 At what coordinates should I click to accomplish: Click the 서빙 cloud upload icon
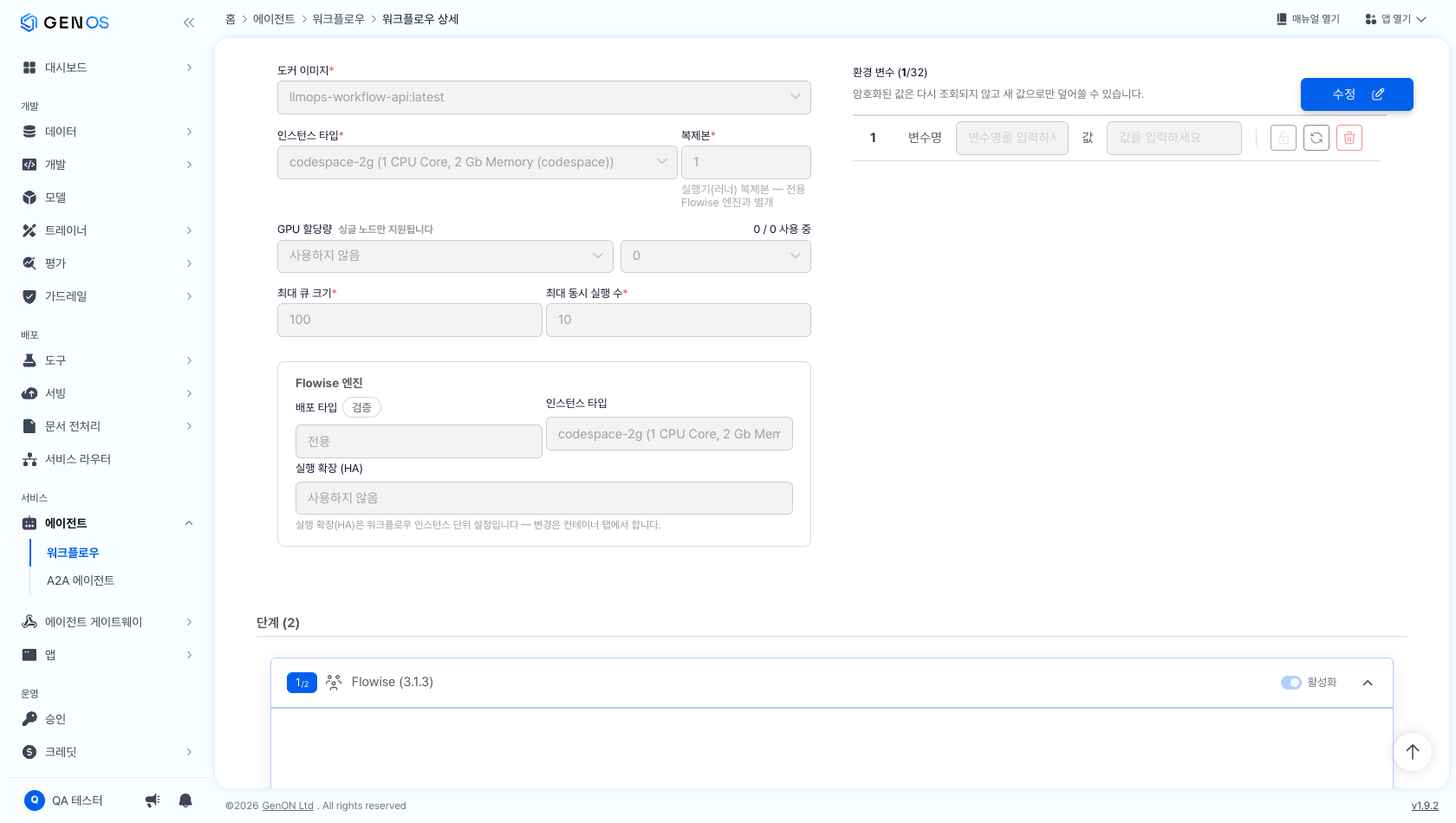tap(29, 393)
